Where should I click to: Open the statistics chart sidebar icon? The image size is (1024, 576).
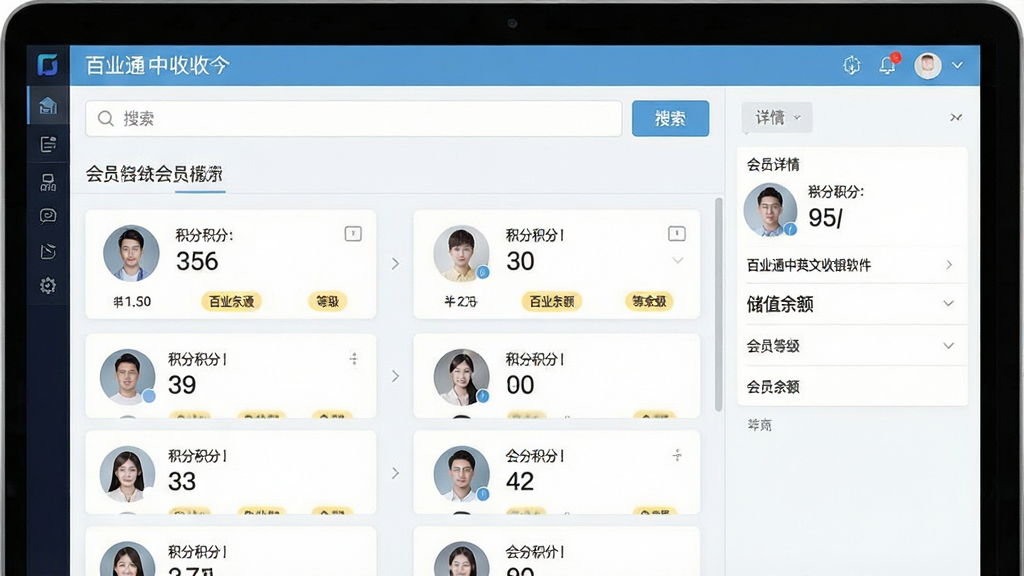tap(48, 251)
